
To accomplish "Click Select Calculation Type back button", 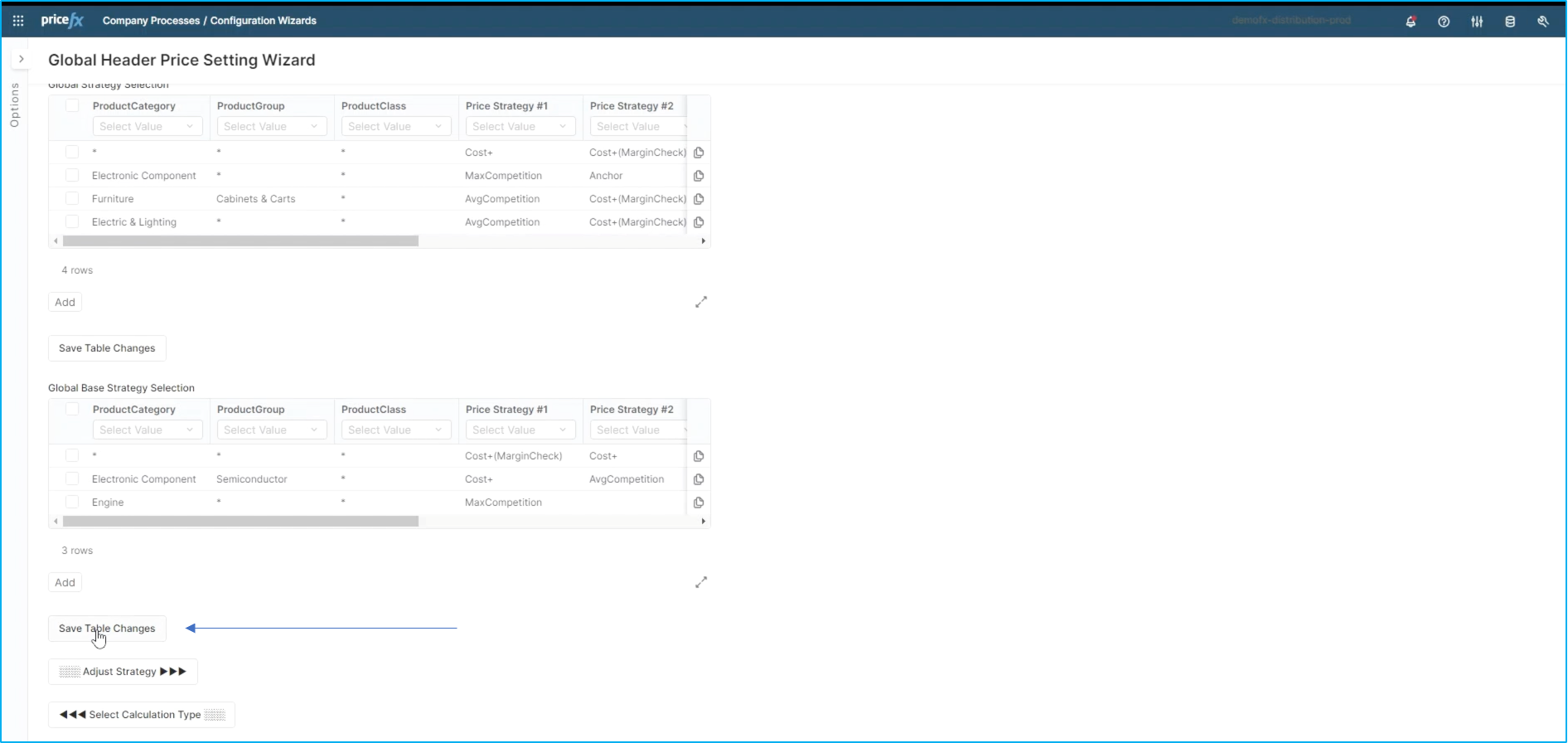I will pos(142,715).
